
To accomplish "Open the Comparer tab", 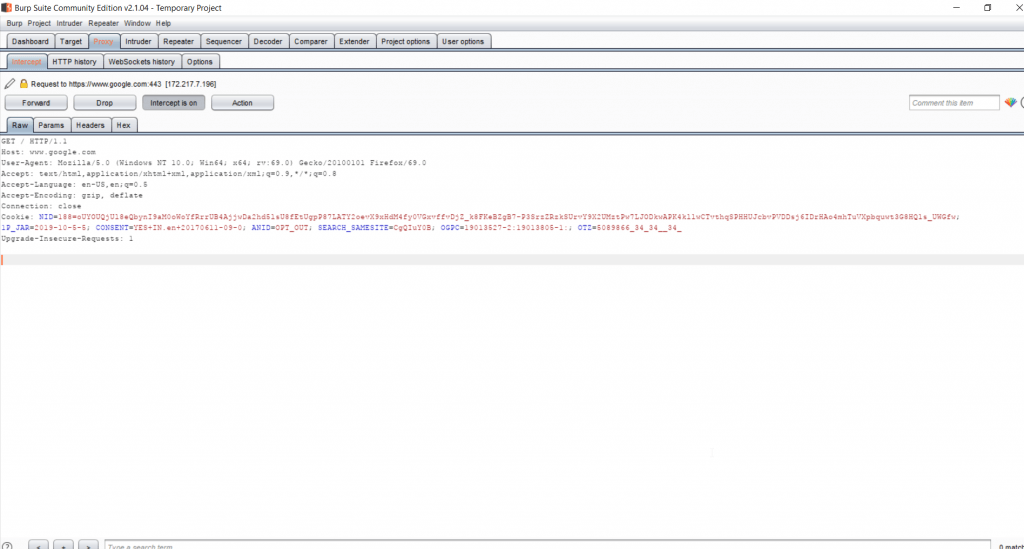I will 311,41.
